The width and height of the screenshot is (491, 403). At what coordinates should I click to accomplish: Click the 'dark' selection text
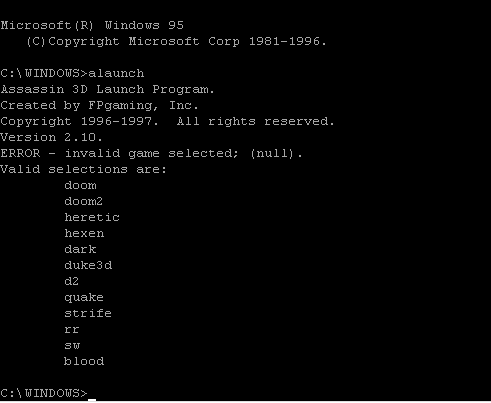80,249
